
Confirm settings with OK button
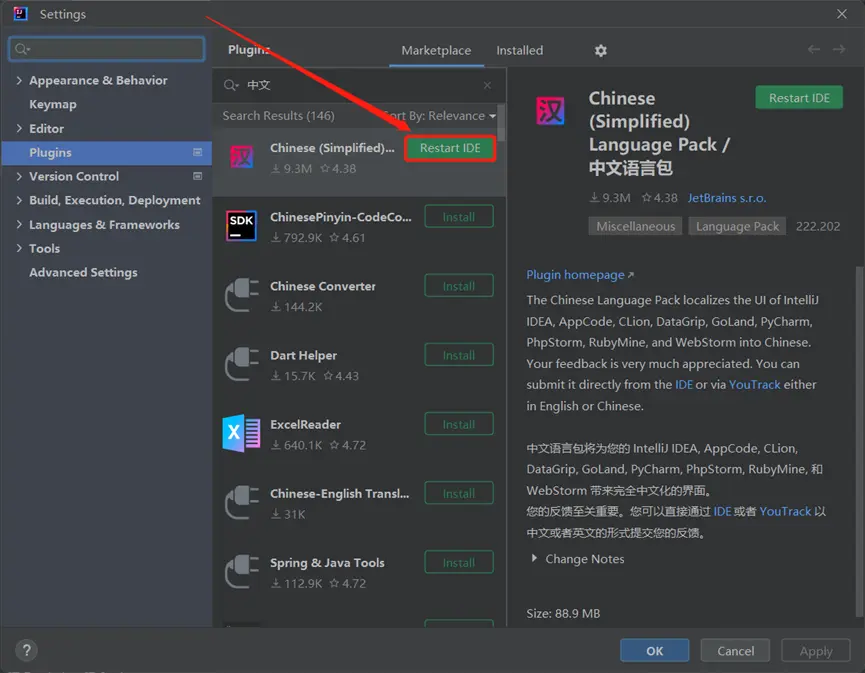654,651
